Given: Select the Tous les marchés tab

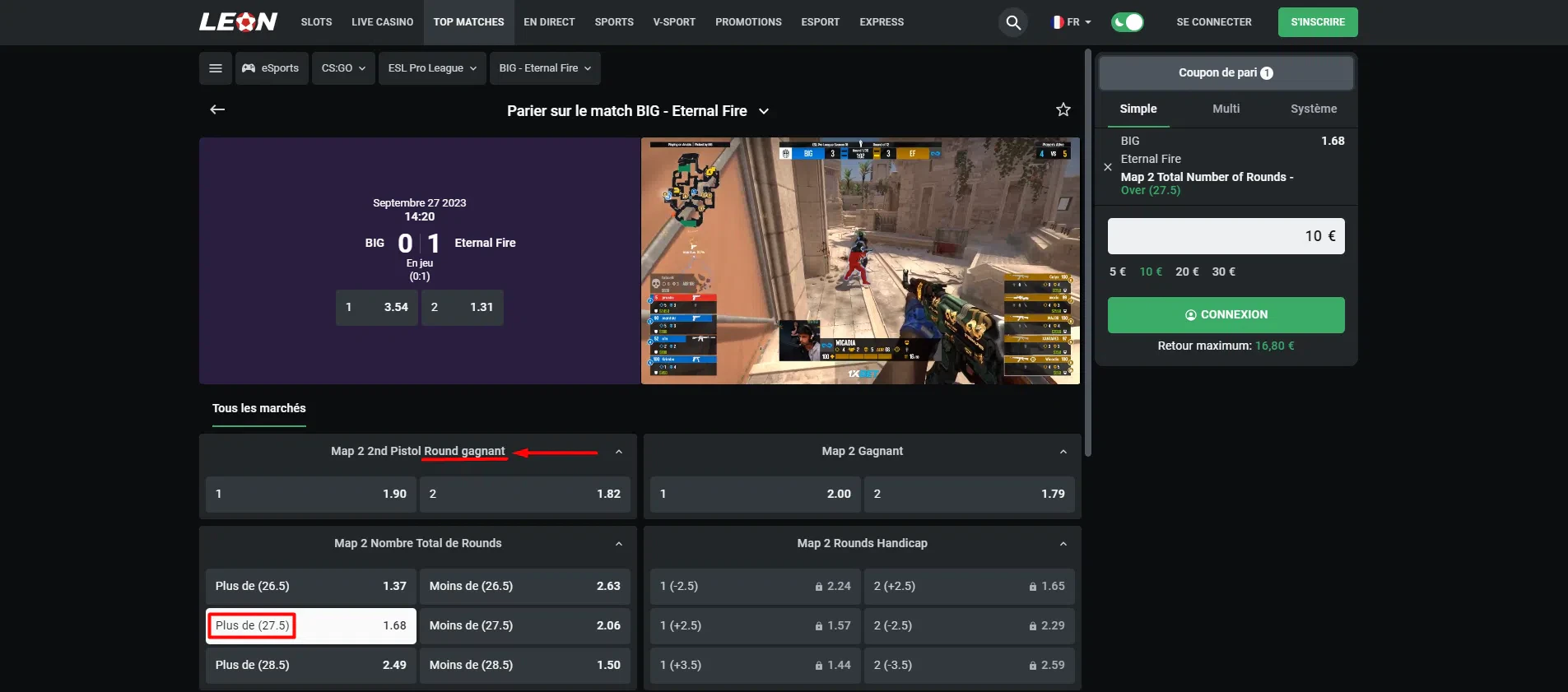Looking at the screenshot, I should click(259, 408).
